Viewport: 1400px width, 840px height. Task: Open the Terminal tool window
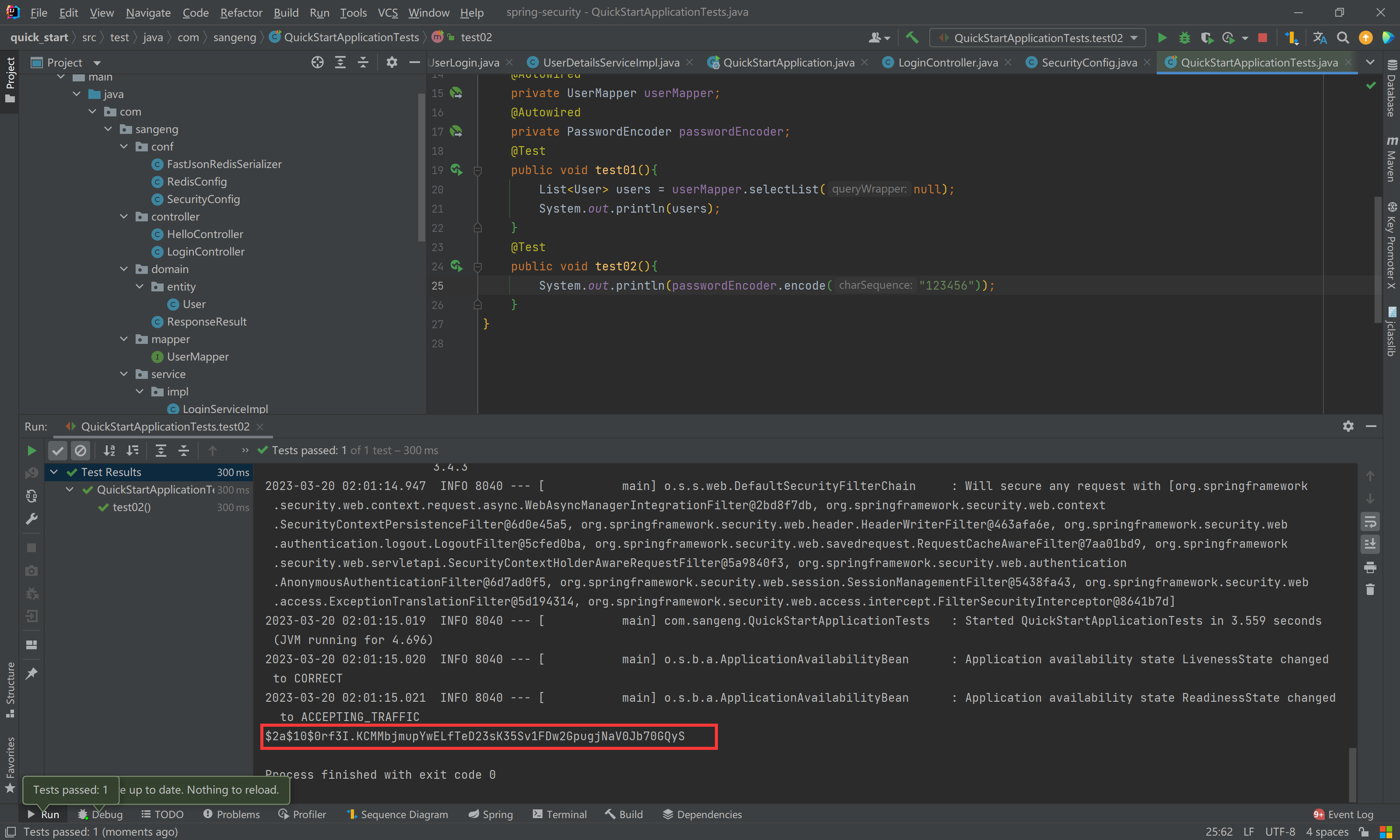coord(560,814)
